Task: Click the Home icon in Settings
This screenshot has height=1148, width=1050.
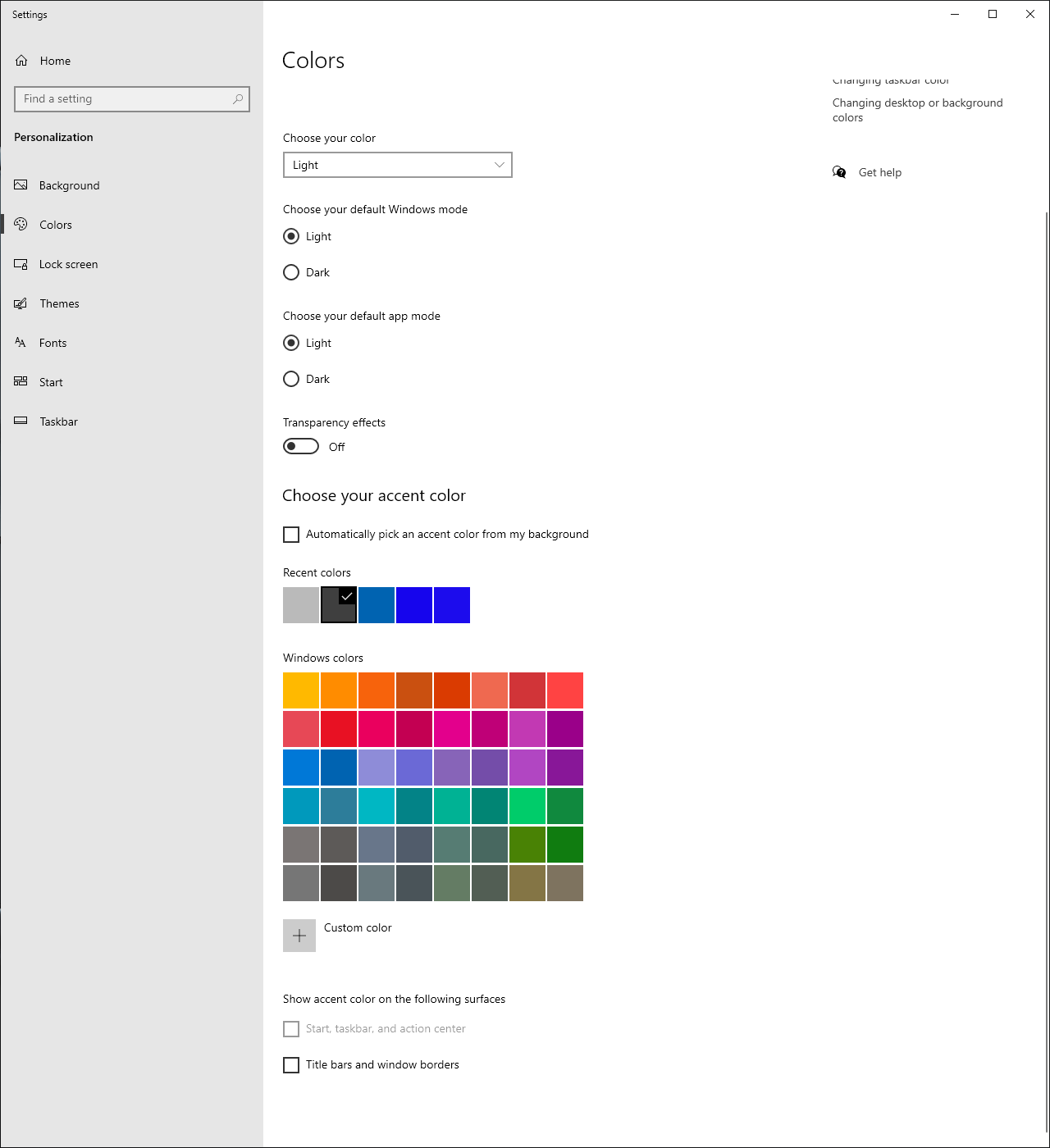Action: pos(21,60)
